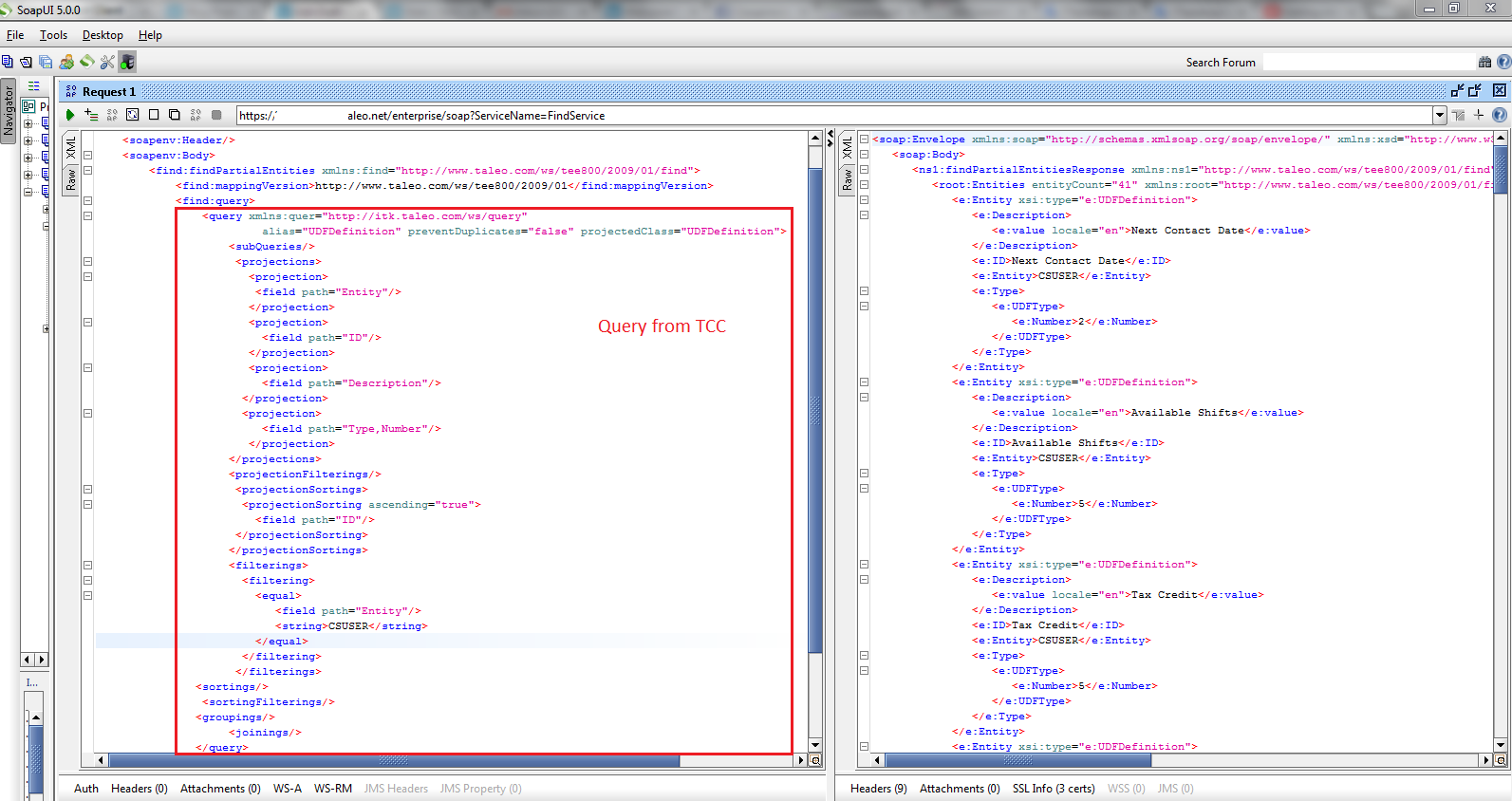Click the binoculars search forum icon
Viewport: 1512px width, 801px height.
pyautogui.click(x=1484, y=63)
